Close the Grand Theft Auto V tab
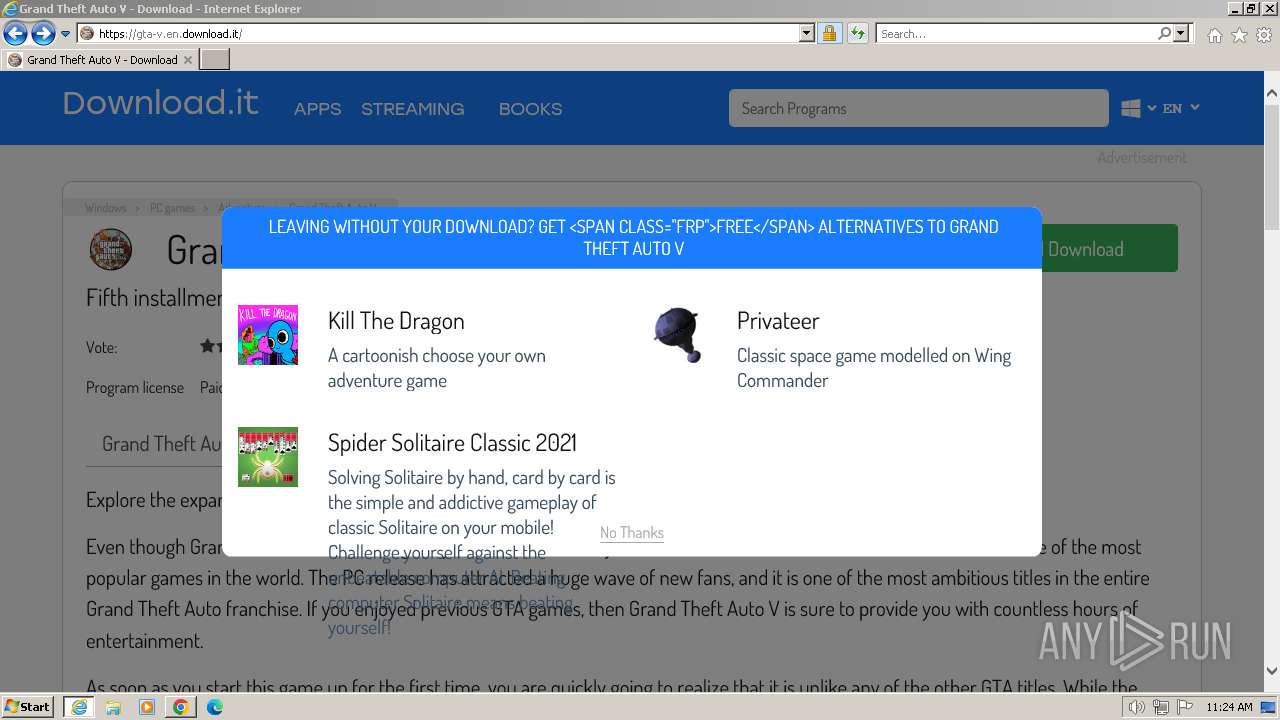Viewport: 1280px width, 720px height. [x=188, y=60]
